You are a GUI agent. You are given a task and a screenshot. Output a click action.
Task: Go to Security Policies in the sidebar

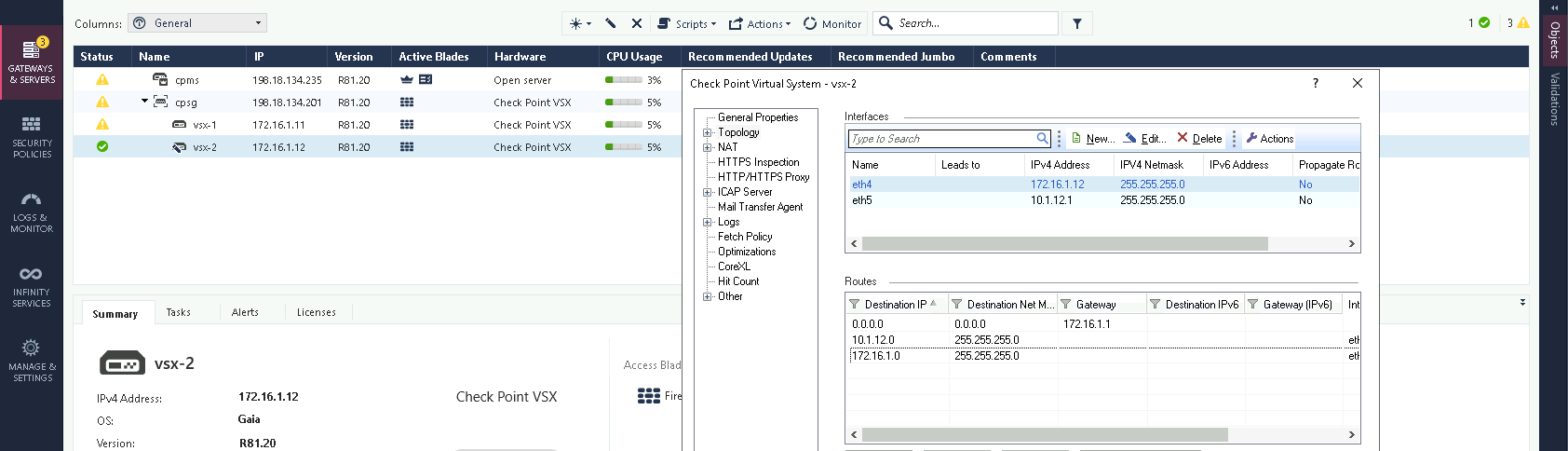[32, 137]
